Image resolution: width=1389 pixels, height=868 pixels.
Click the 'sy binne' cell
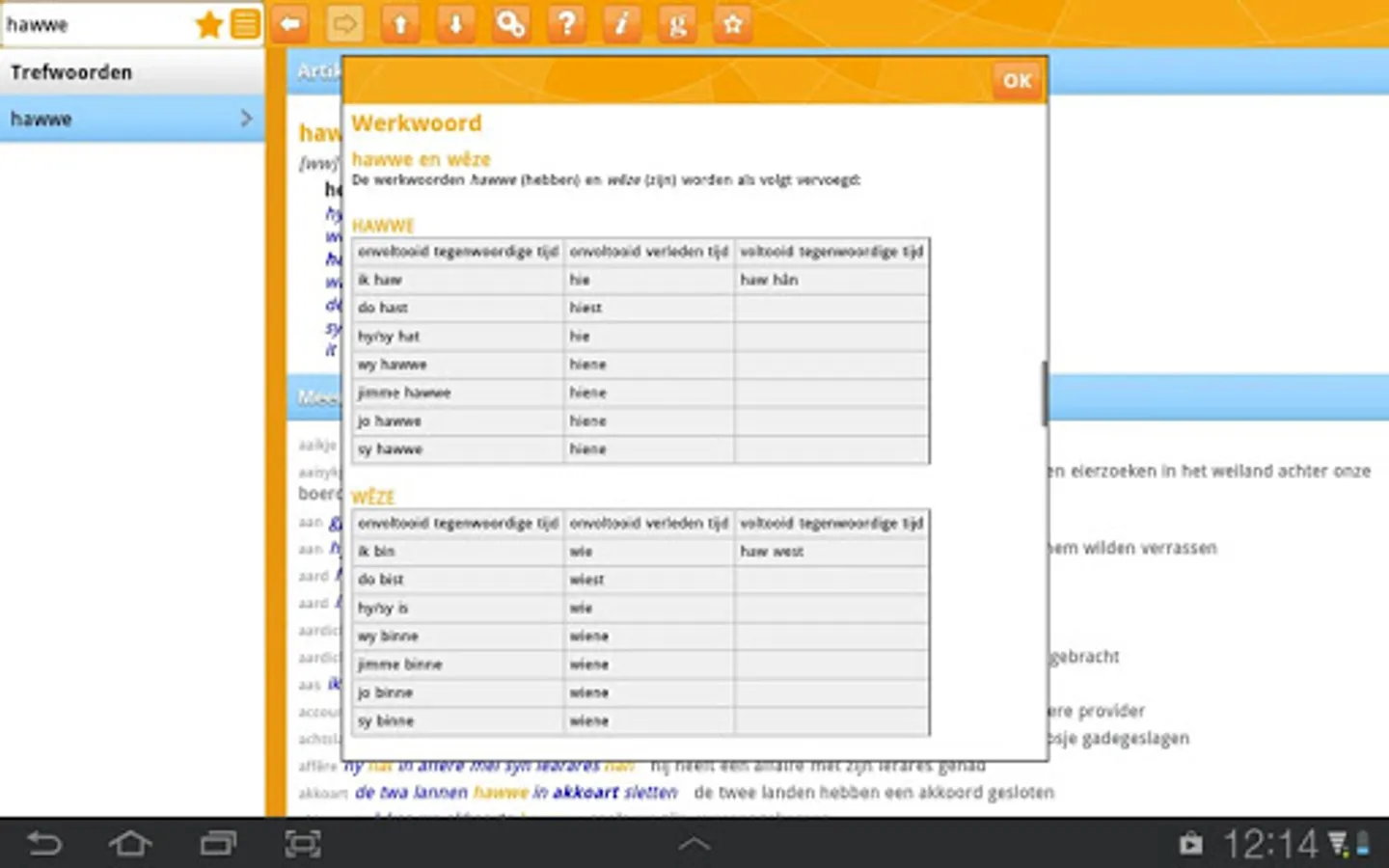[x=458, y=721]
